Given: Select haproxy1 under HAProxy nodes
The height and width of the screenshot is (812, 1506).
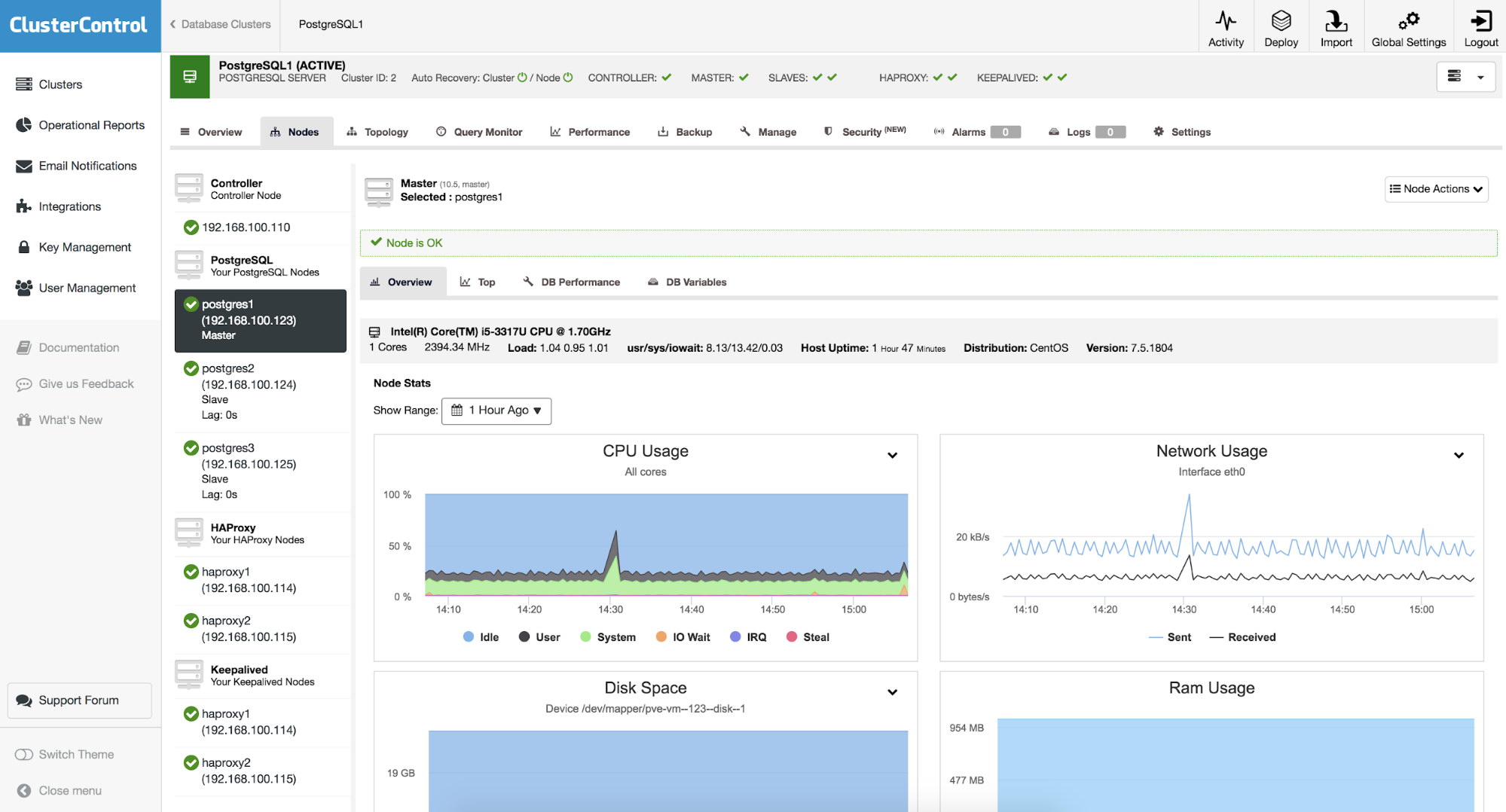Looking at the screenshot, I should point(261,580).
